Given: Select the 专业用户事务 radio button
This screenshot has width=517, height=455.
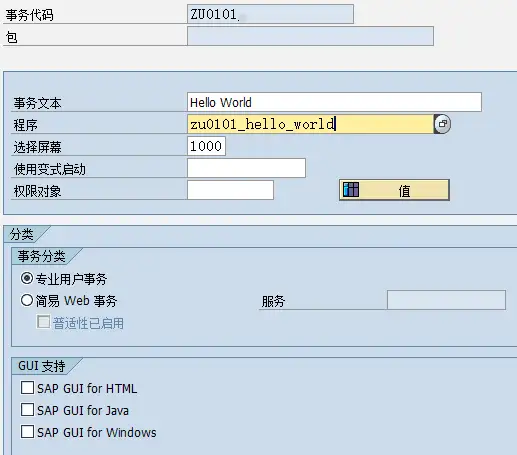Looking at the screenshot, I should (27, 278).
